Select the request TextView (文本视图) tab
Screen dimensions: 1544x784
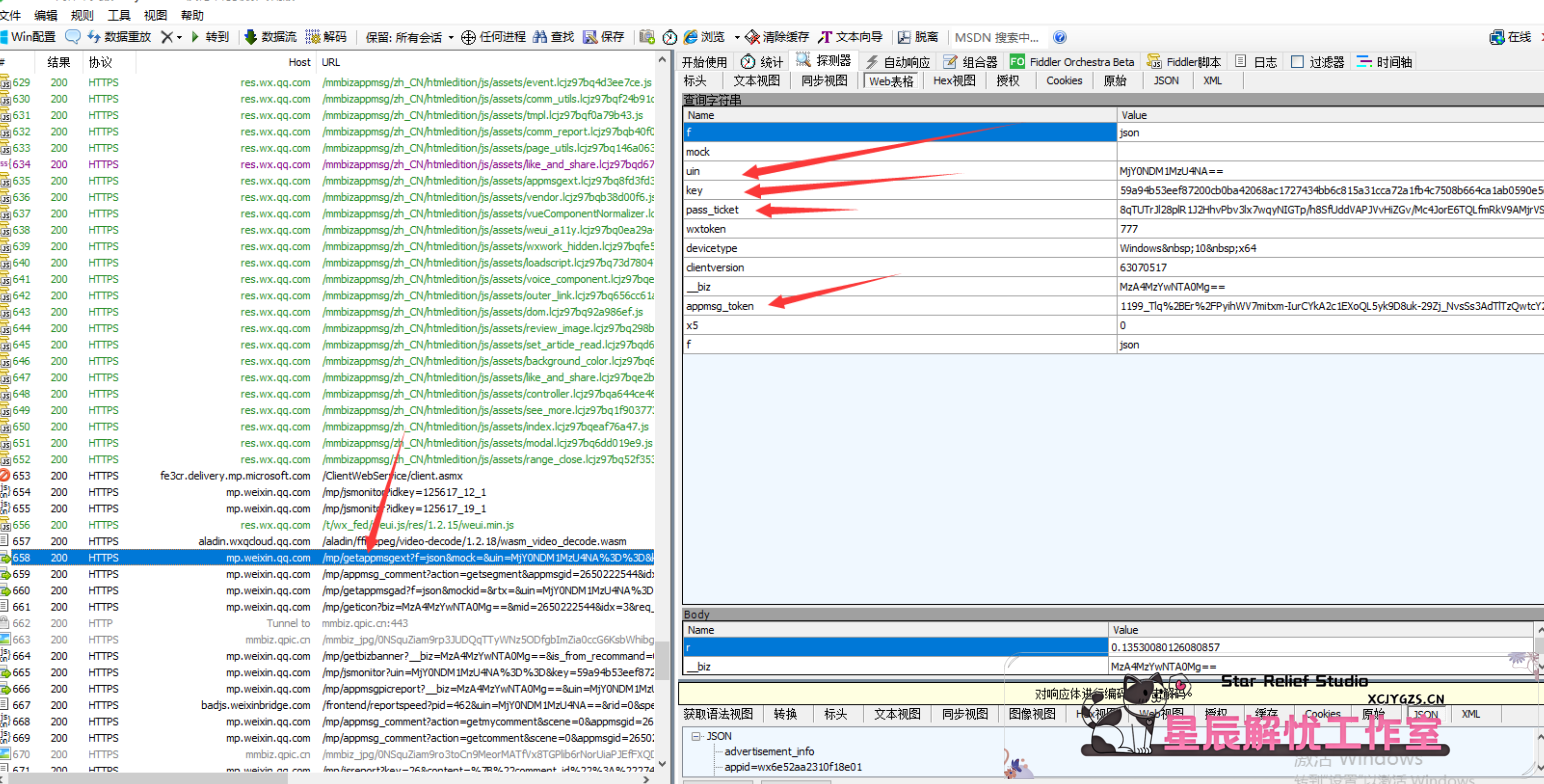click(x=756, y=81)
